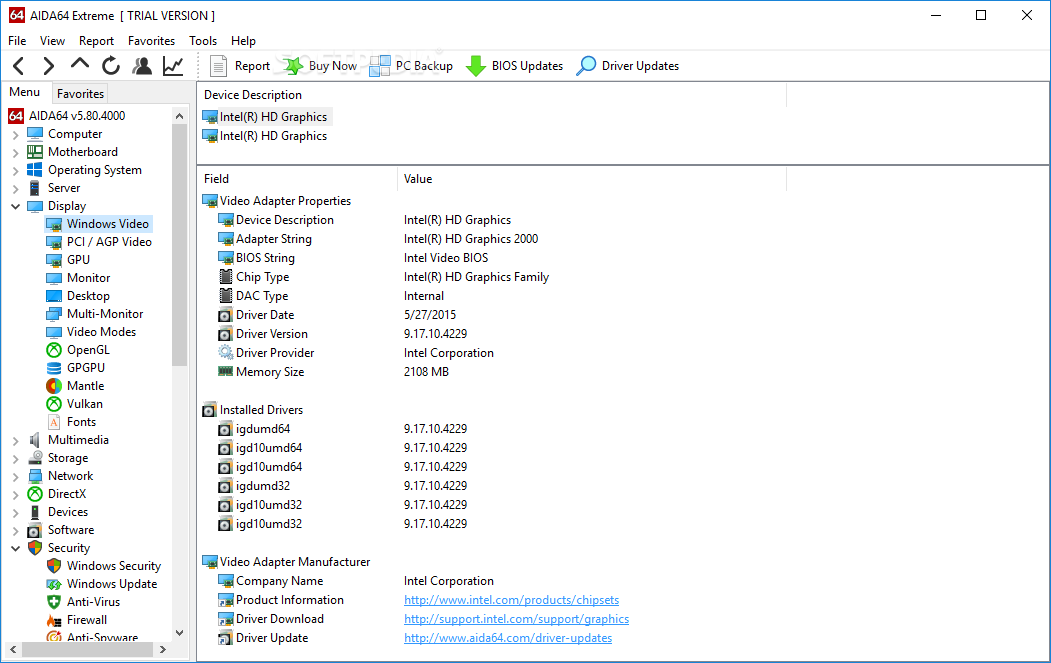Click the Windows Security shield icon
This screenshot has height=663, width=1051.
(54, 566)
